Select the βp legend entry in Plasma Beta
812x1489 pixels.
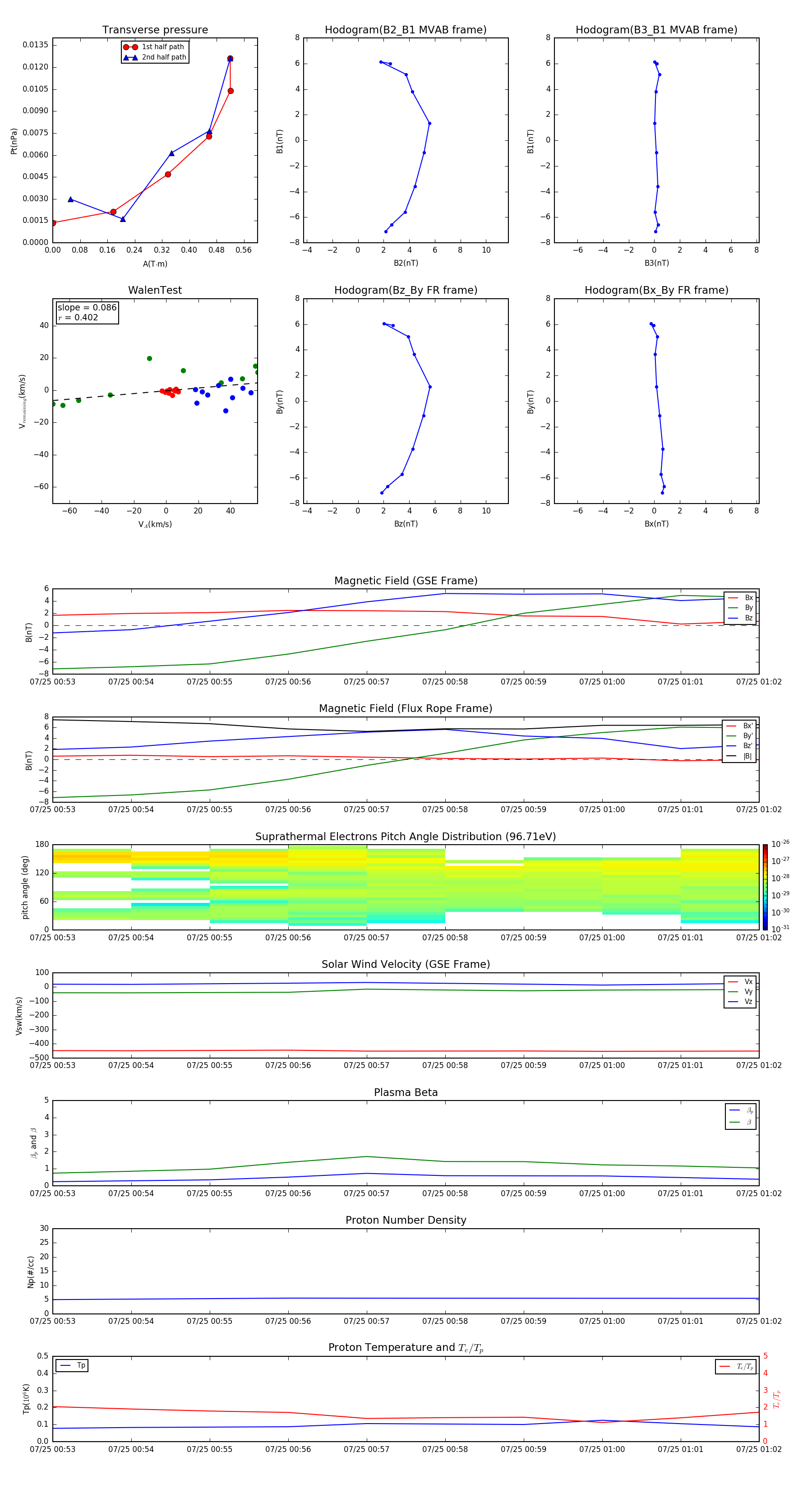pos(741,1110)
